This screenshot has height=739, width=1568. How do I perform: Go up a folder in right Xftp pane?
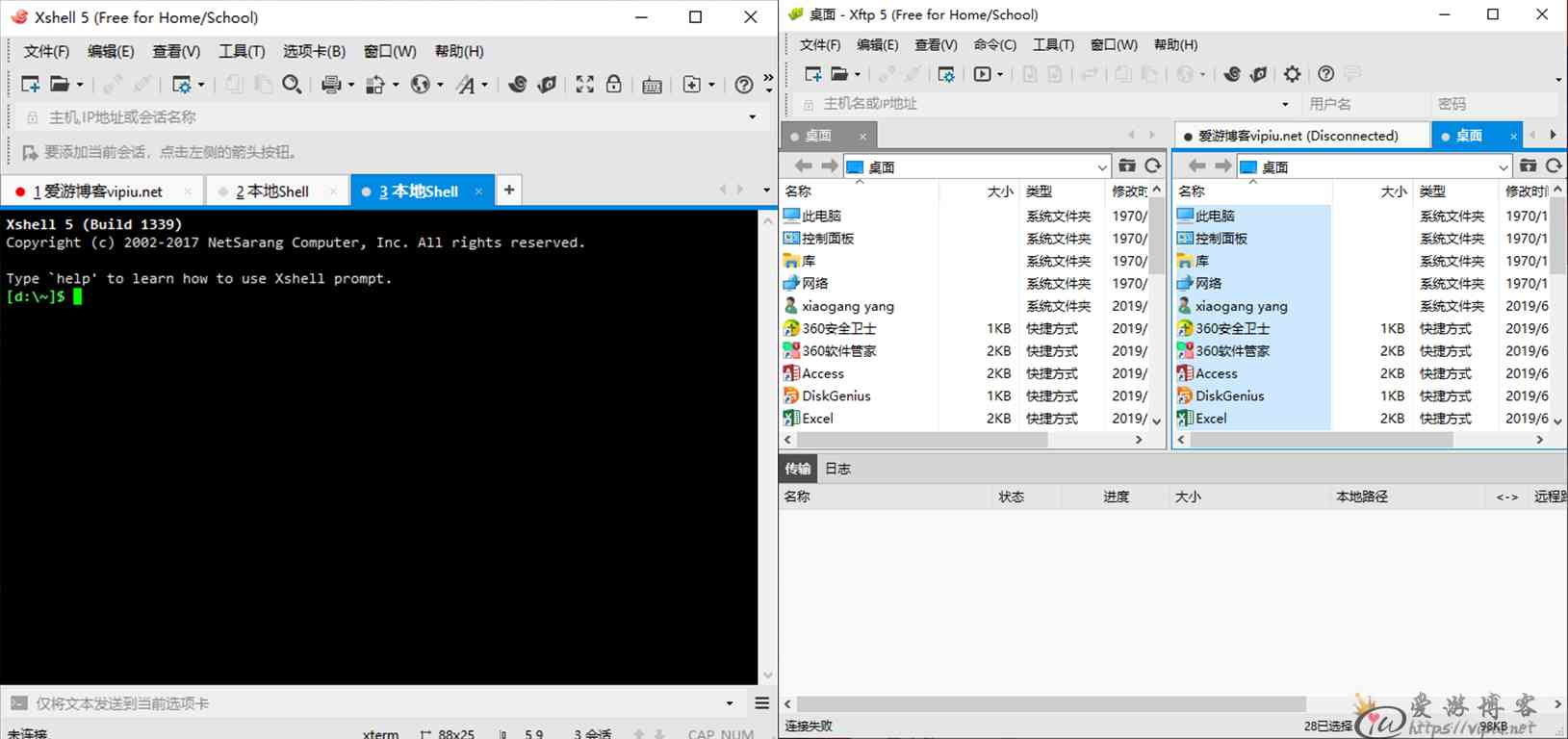click(1528, 166)
